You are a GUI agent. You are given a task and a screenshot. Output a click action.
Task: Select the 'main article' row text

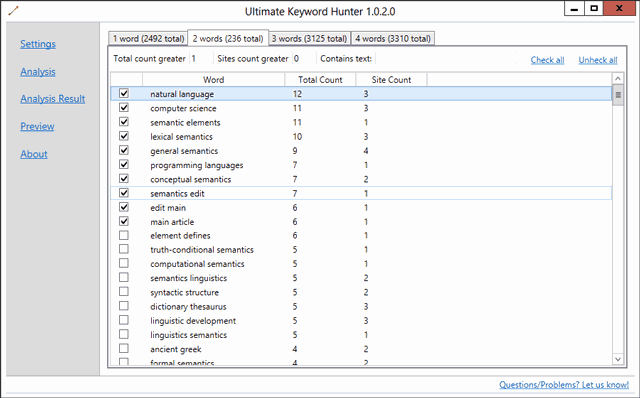(x=172, y=222)
